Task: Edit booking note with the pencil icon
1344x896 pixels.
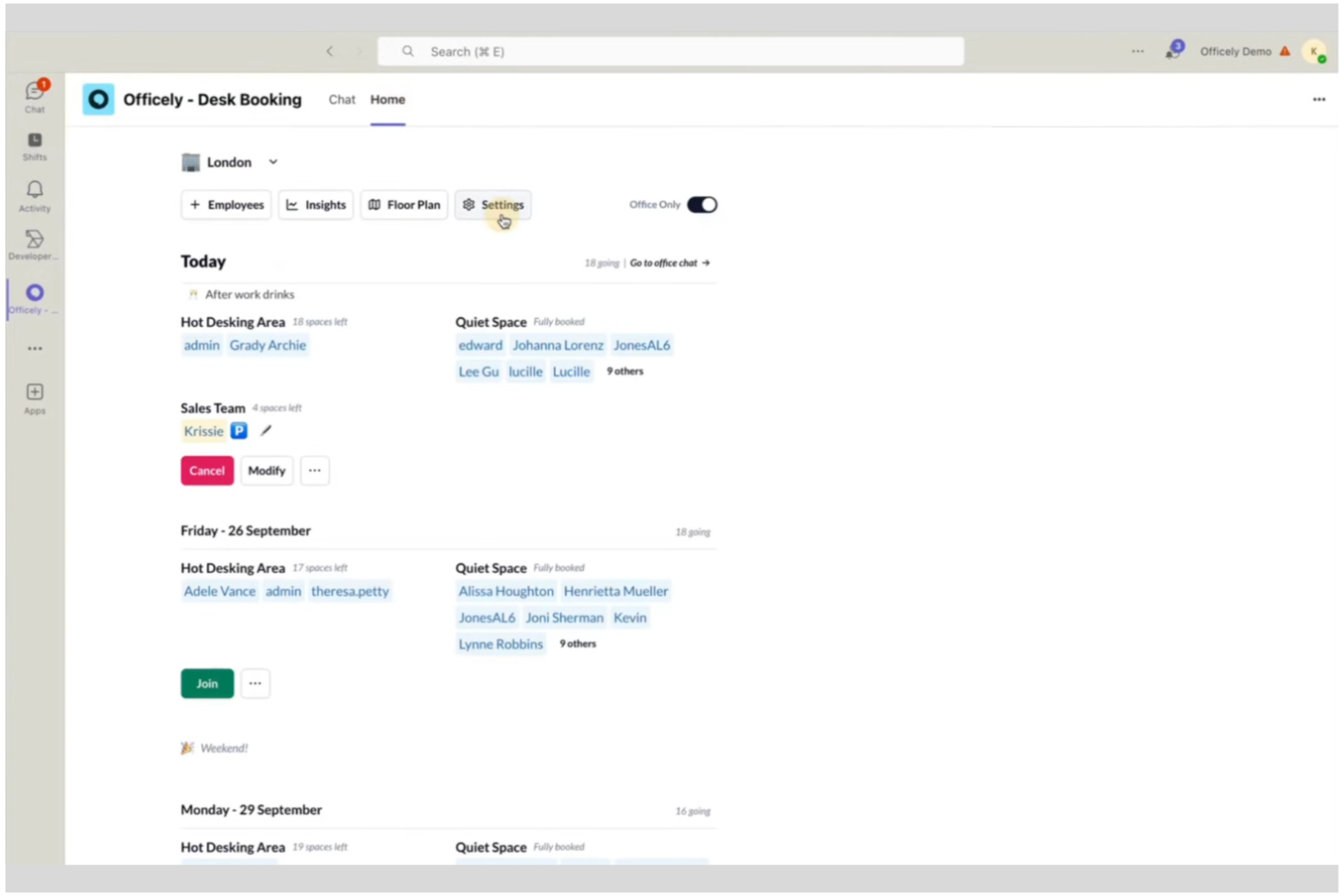Action: point(265,430)
